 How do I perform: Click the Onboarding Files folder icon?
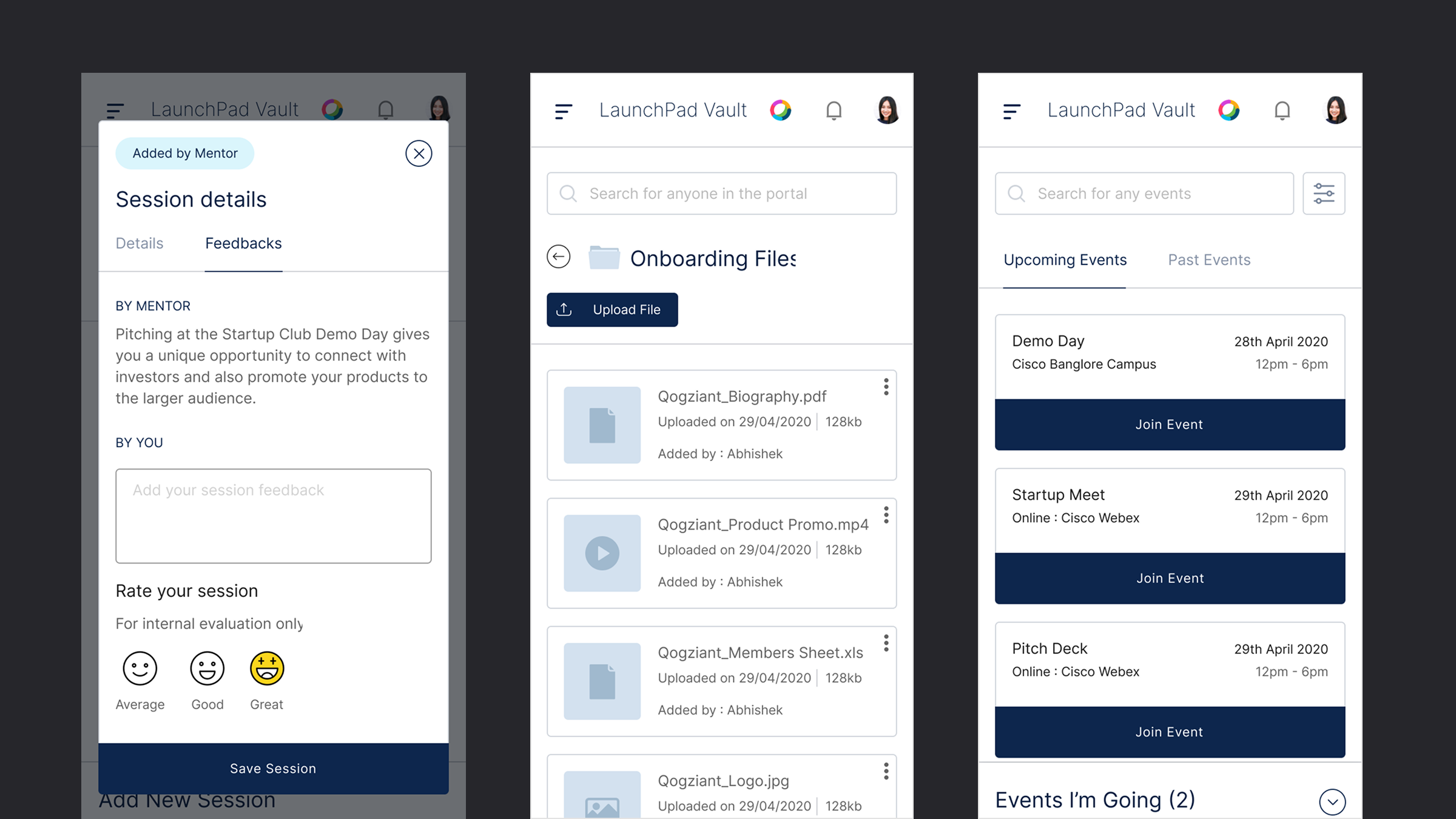[604, 257]
